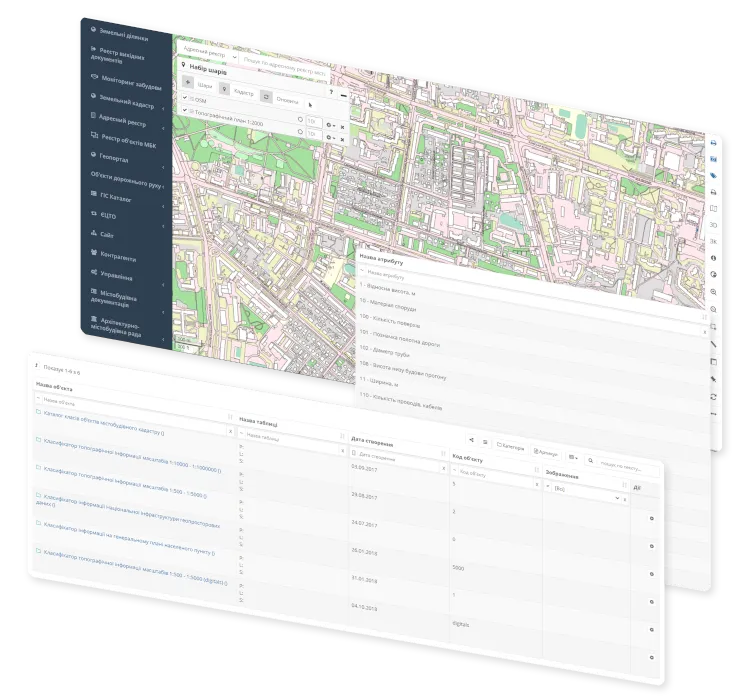Image resolution: width=734 pixels, height=700 pixels.
Task: Click the gear icon in 26.01.2018 row
Action: [652, 602]
